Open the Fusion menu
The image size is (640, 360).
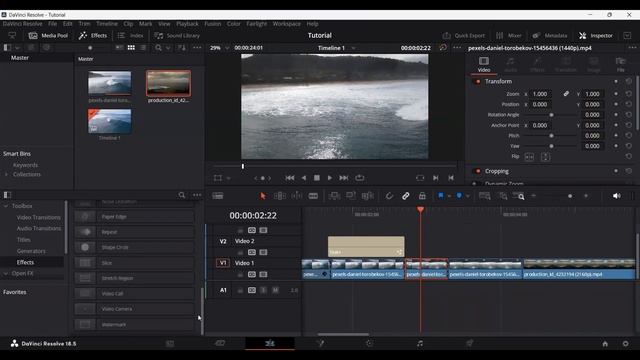213,24
